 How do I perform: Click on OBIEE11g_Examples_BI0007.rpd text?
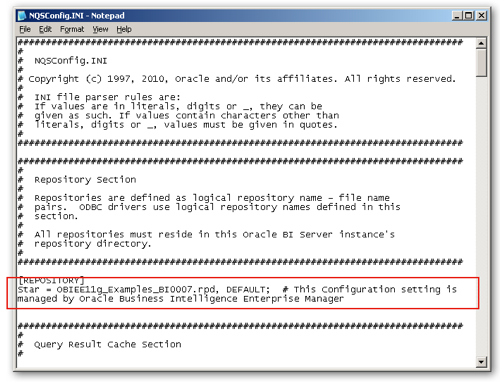tap(137, 289)
